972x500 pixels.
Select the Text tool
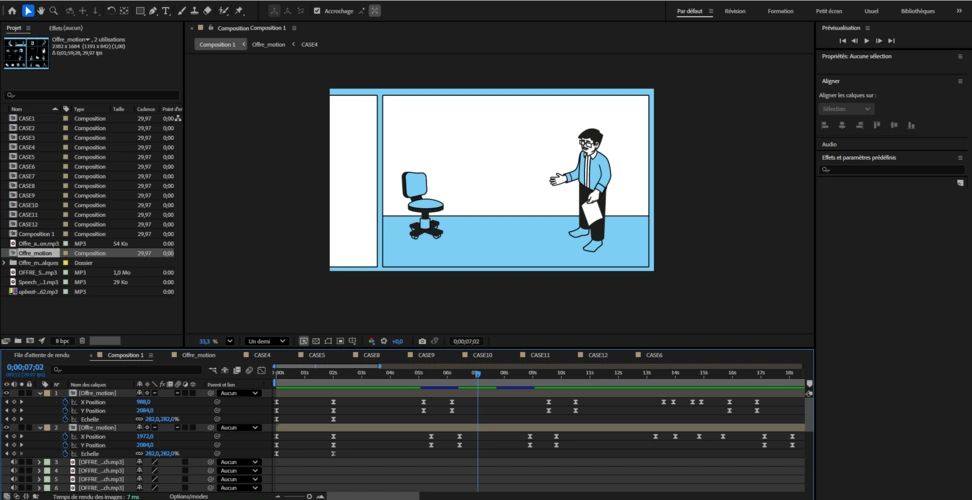[166, 11]
